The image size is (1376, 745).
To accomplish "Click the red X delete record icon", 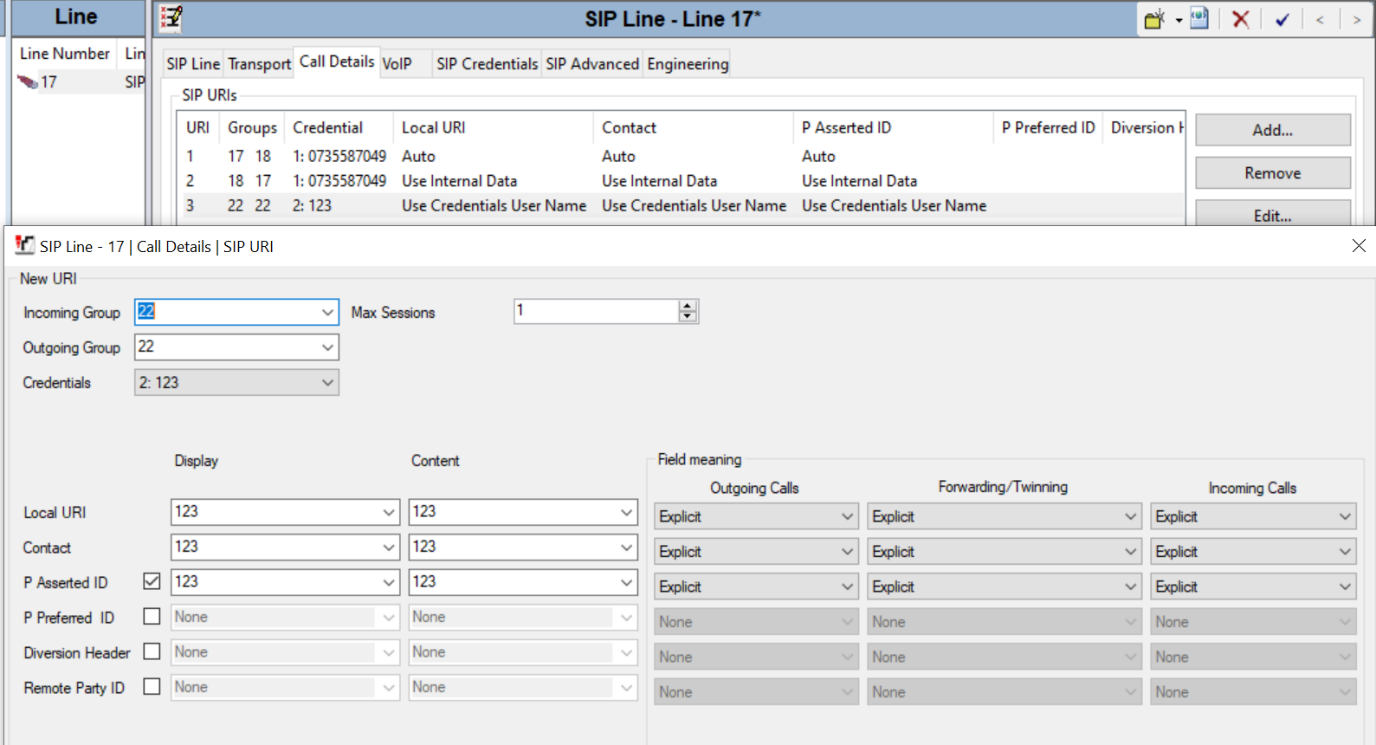I will [1240, 19].
